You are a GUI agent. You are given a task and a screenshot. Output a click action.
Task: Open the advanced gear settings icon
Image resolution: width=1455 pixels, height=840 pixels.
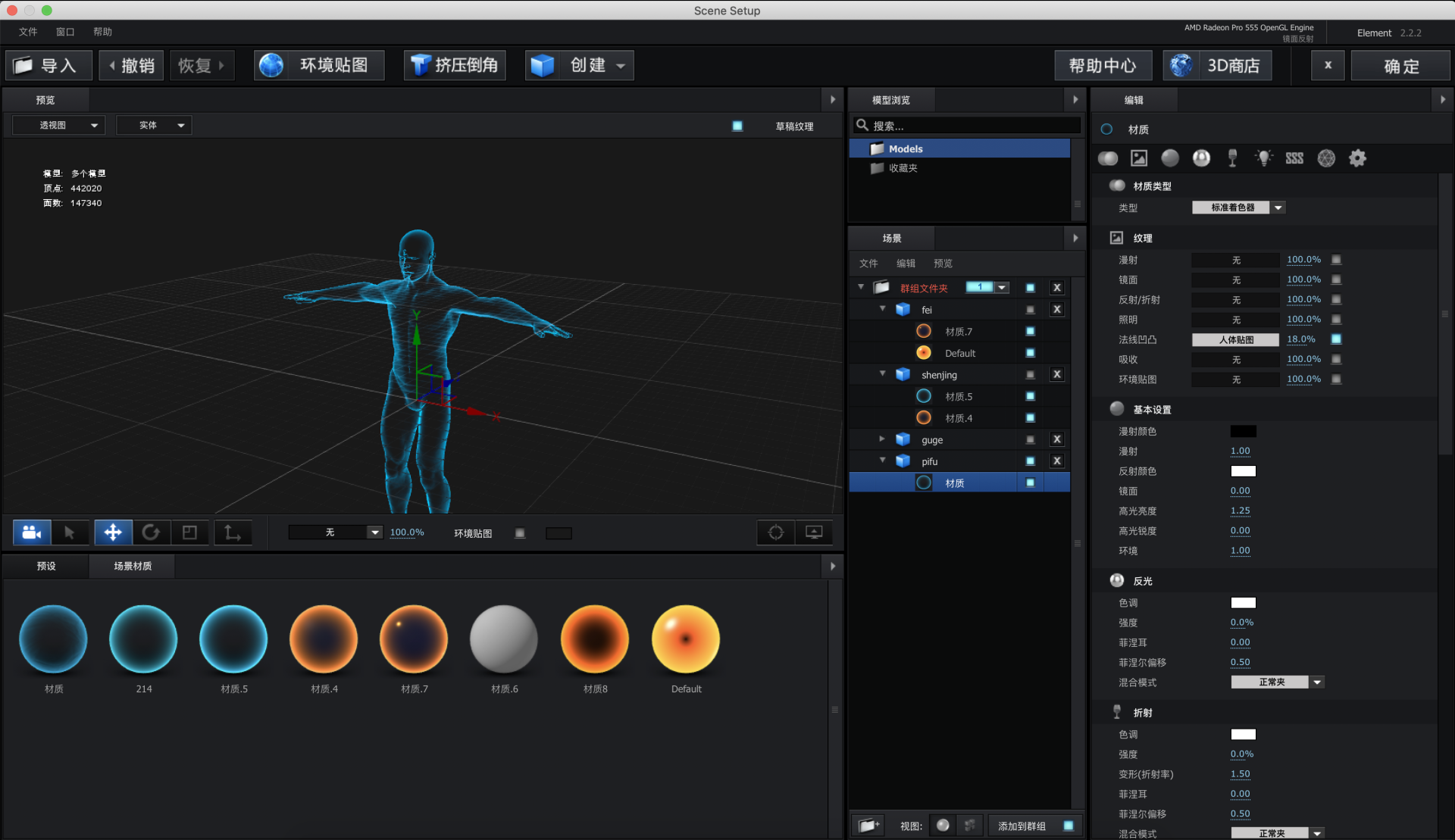click(1357, 158)
